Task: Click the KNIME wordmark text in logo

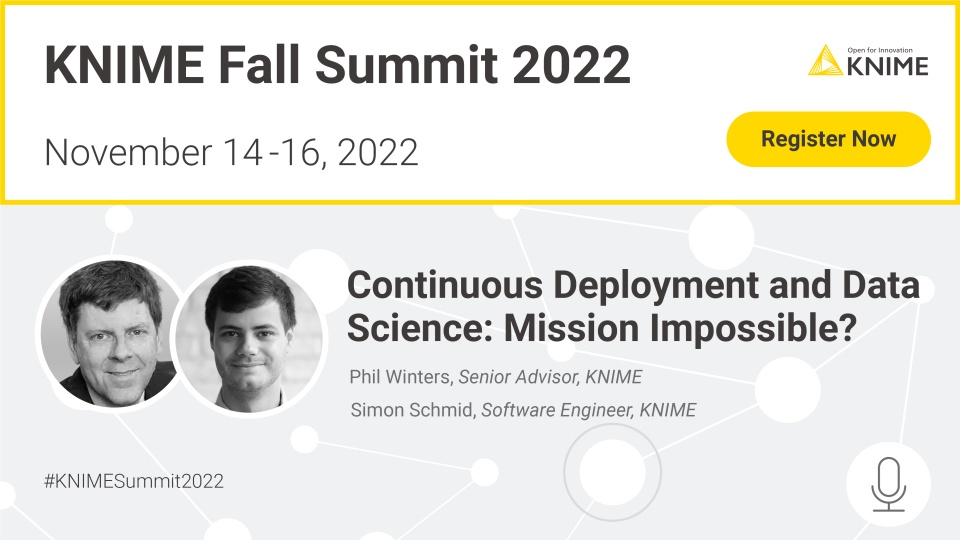Action: pos(888,66)
